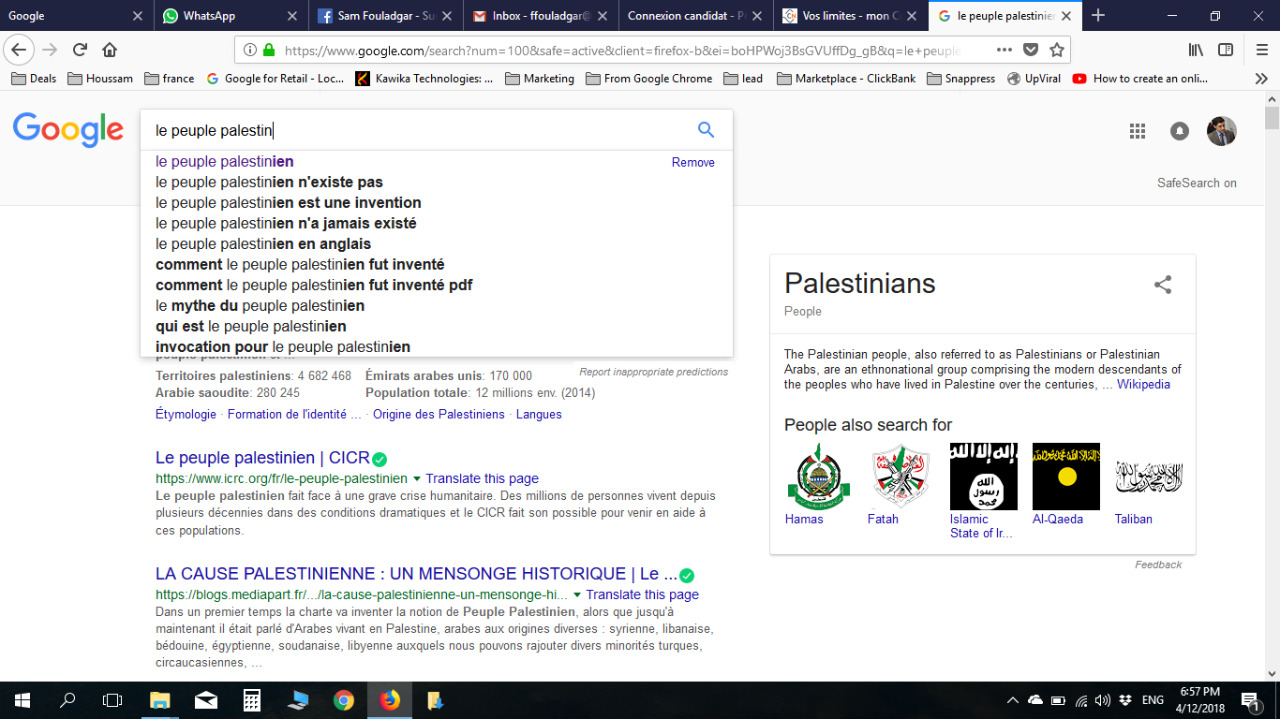Open Google notifications bell

click(x=1180, y=131)
